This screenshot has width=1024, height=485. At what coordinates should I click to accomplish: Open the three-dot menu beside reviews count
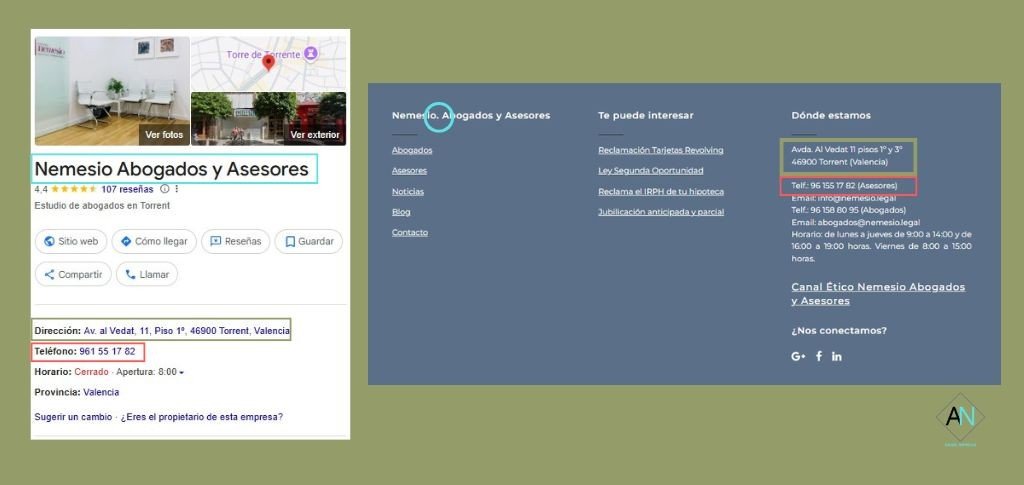pyautogui.click(x=176, y=189)
